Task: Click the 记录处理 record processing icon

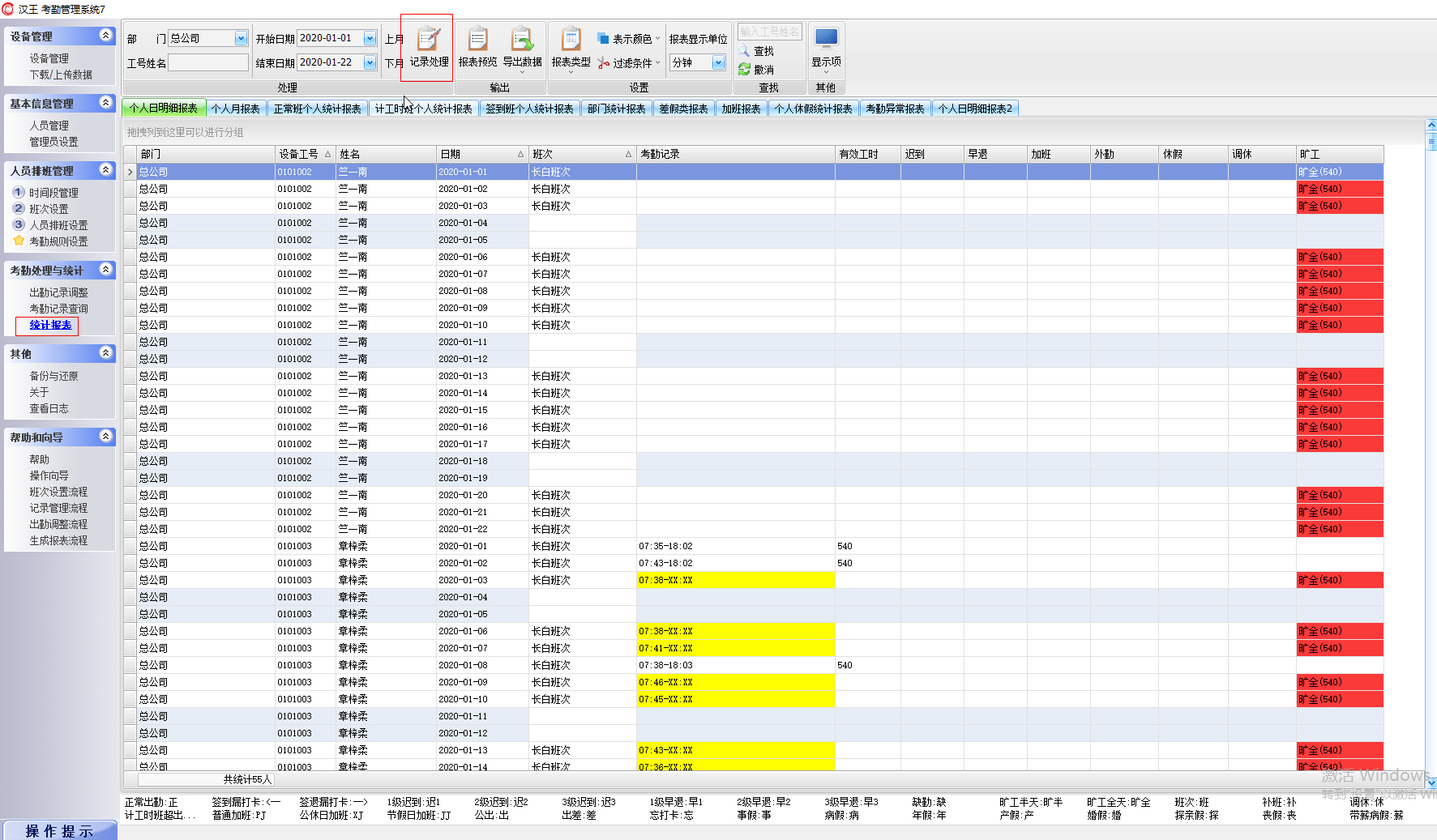Action: point(429,39)
